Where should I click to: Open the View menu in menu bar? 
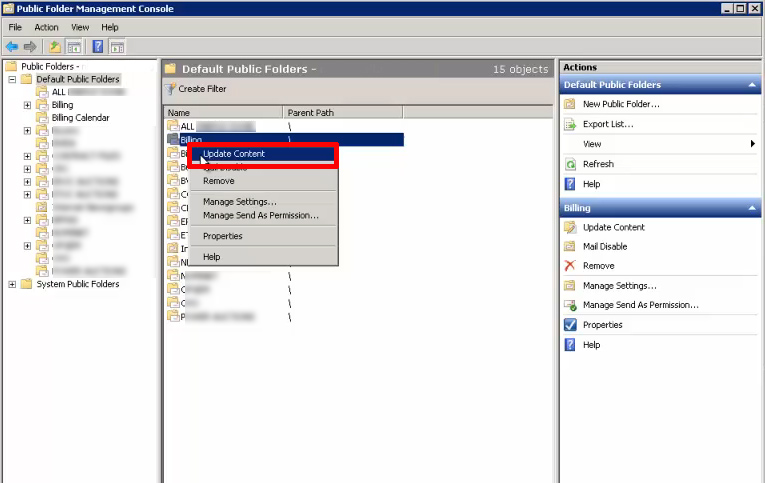pyautogui.click(x=80, y=27)
